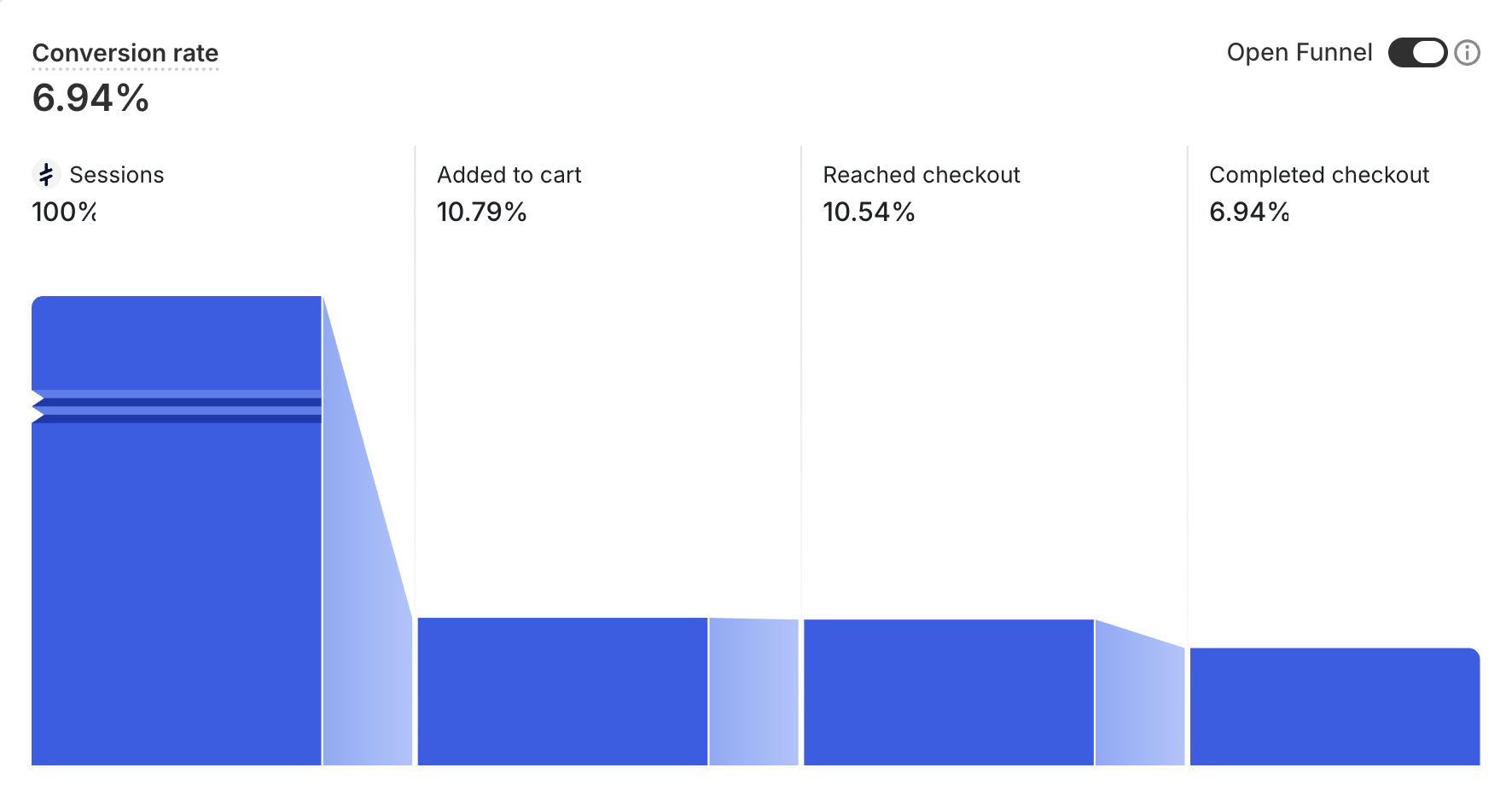Select the Reached checkout stage label
The width and height of the screenshot is (1512, 785).
922,175
